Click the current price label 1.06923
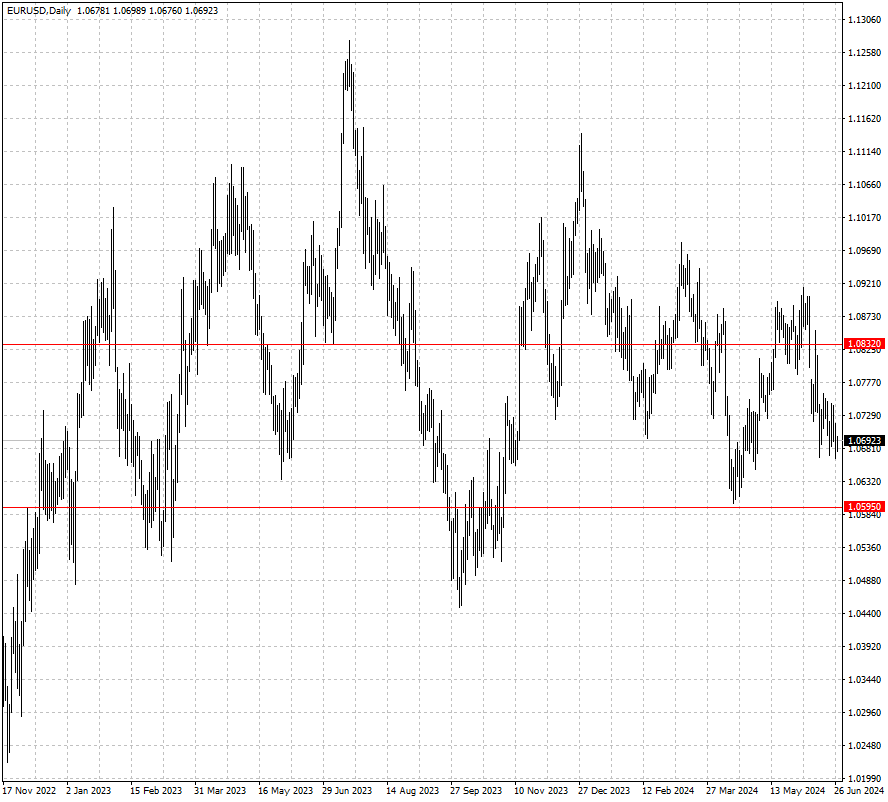 click(x=864, y=441)
